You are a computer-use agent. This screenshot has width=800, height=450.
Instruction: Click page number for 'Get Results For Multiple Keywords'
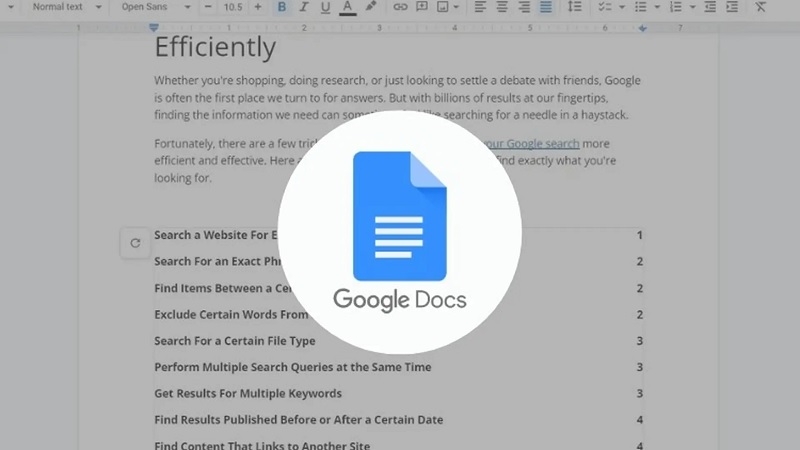(x=639, y=393)
